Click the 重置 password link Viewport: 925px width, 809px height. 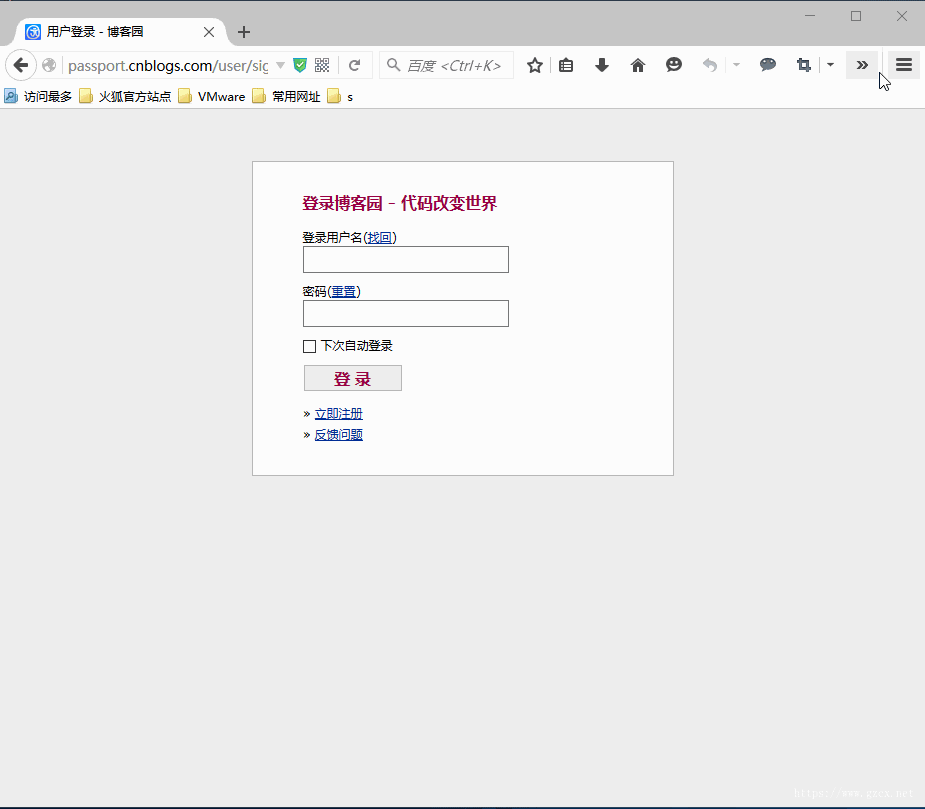tap(343, 291)
